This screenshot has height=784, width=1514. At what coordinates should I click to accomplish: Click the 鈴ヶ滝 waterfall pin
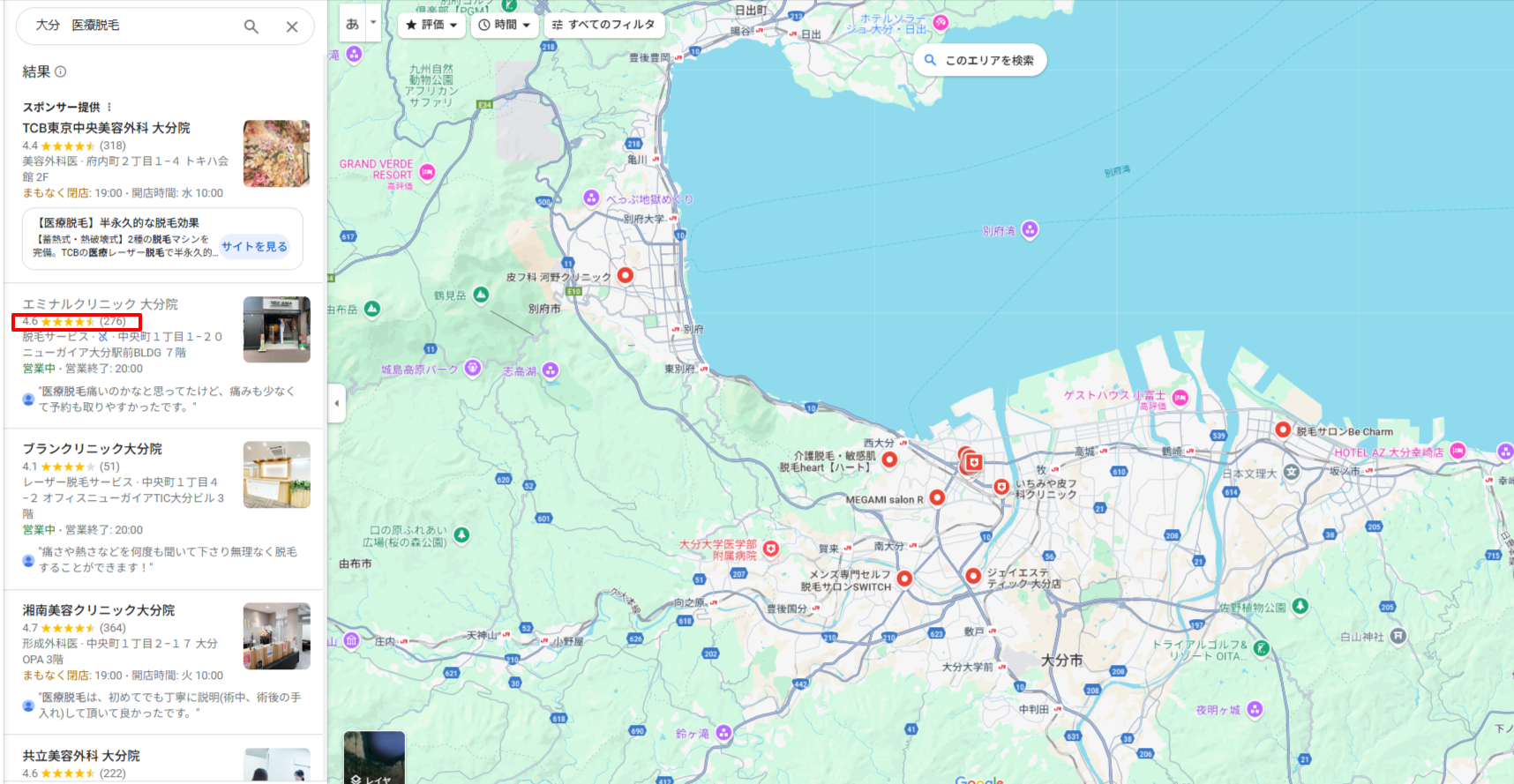coord(723,732)
